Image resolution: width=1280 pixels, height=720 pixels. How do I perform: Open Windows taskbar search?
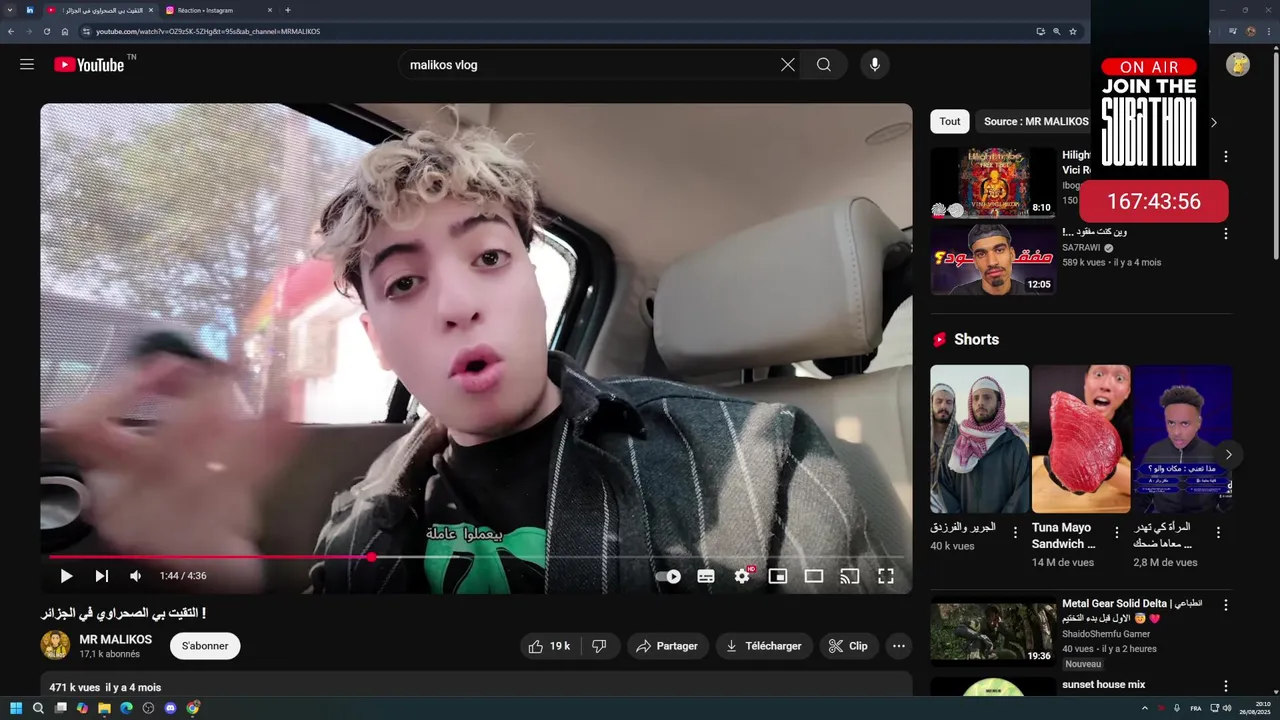38,708
